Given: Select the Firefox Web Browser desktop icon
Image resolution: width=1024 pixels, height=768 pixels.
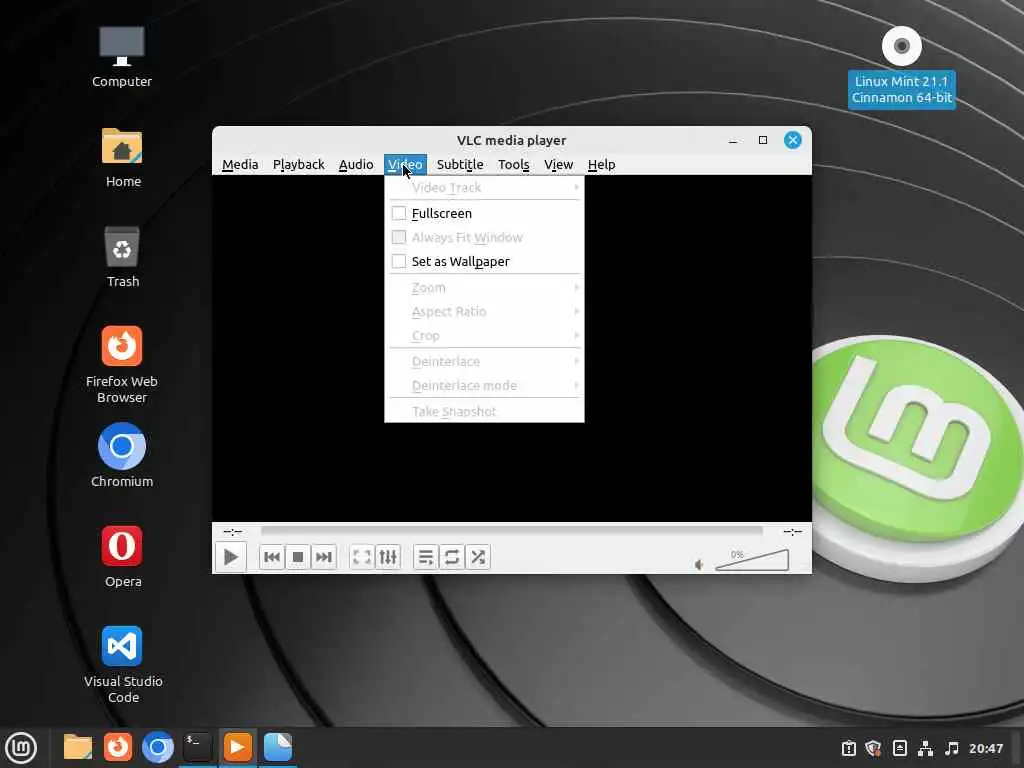Looking at the screenshot, I should (122, 364).
